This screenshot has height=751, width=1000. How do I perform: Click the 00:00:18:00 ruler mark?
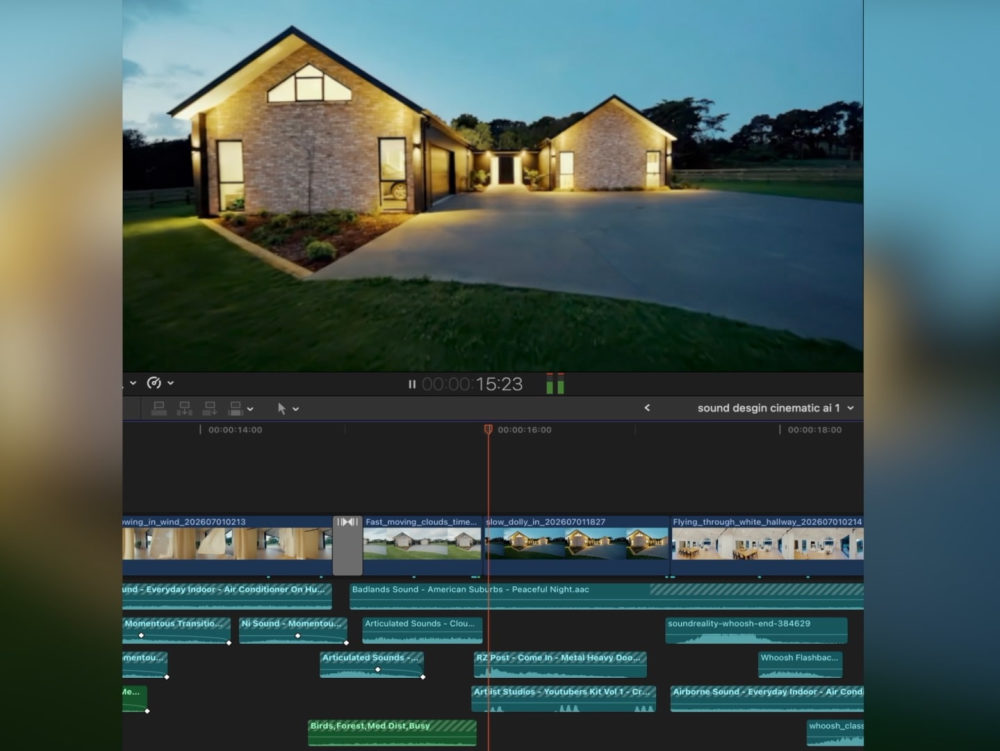click(x=814, y=430)
